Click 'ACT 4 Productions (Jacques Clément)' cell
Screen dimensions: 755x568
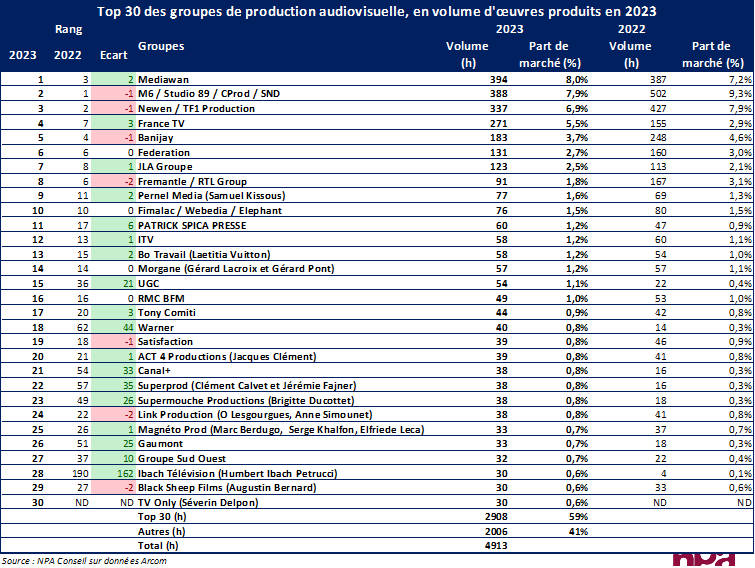tap(227, 356)
